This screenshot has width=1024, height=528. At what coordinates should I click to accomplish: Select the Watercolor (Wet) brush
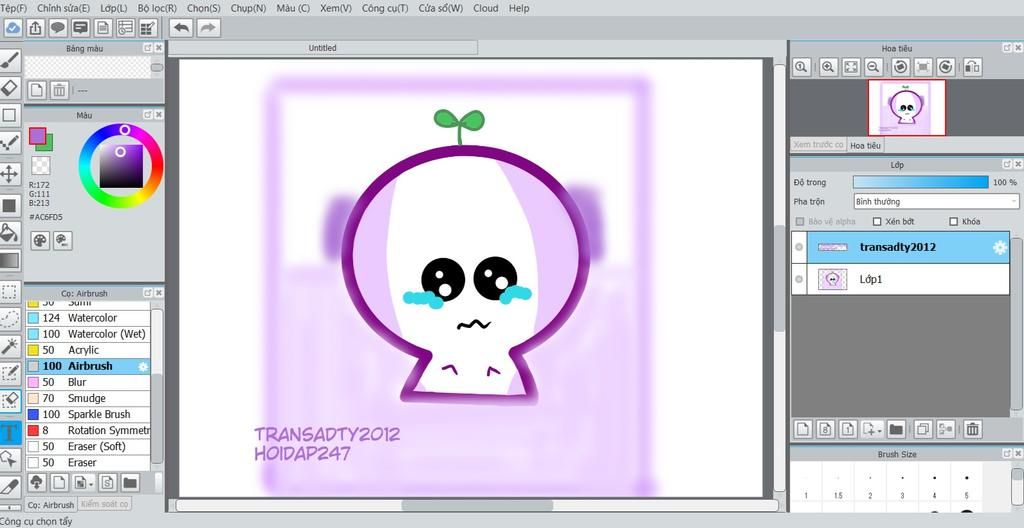coord(88,334)
